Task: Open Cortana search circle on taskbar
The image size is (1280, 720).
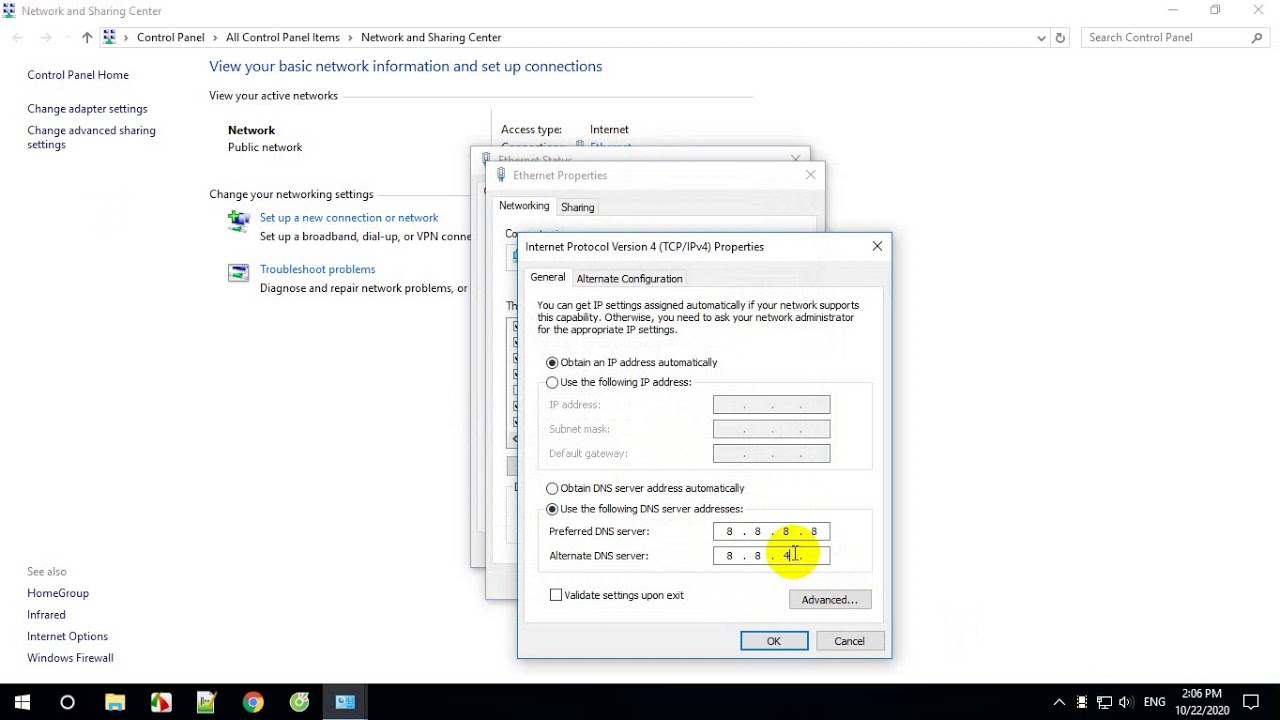Action: pos(67,702)
